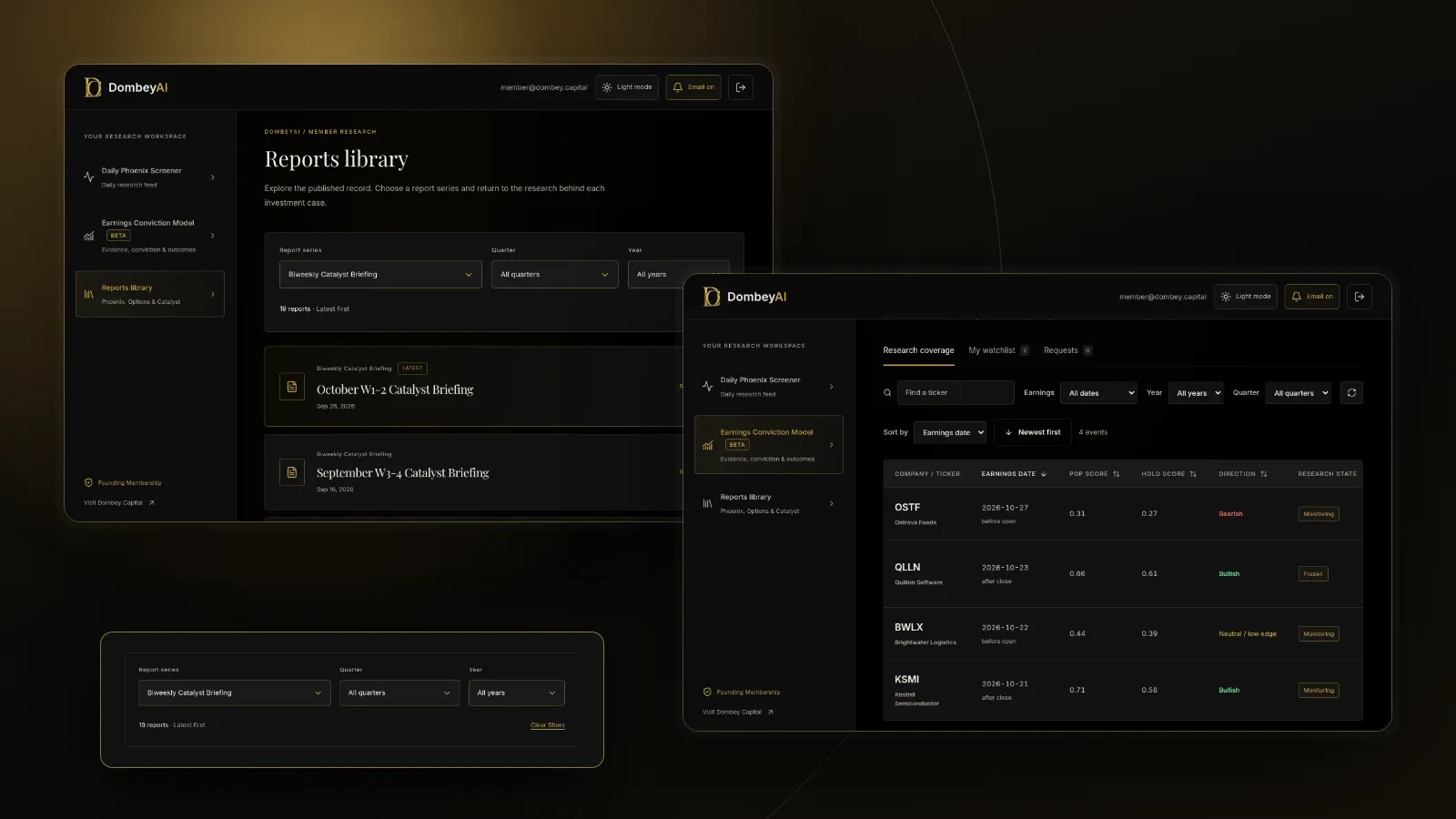Open the Year All years dropdown in the Research coverage window
The width and height of the screenshot is (1456, 819).
click(1197, 393)
